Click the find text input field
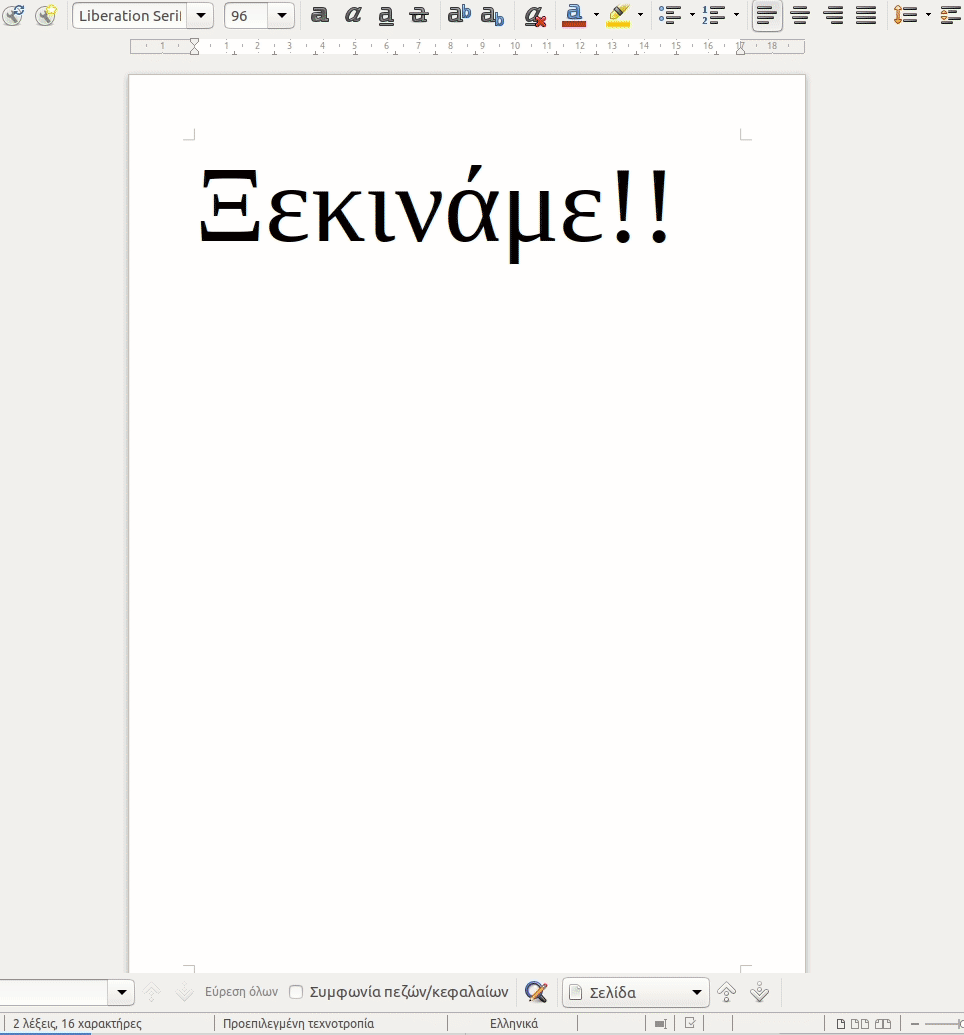Viewport: 964px width, 1035px height. (53, 991)
